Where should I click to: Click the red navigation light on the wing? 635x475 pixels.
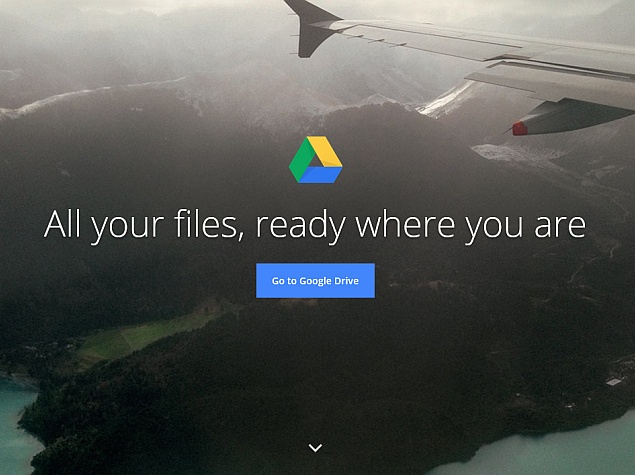click(x=520, y=128)
